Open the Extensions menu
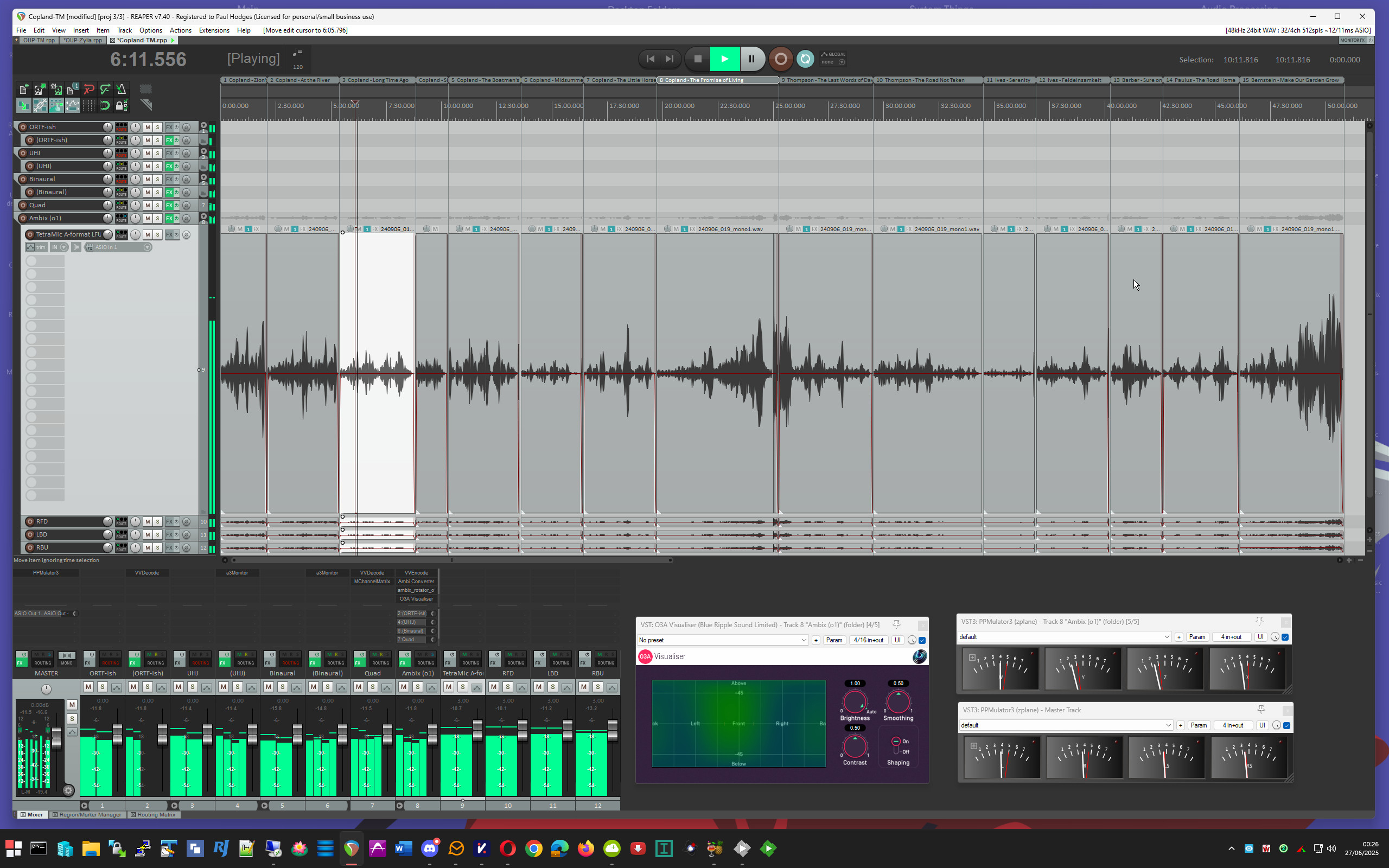This screenshot has height=868, width=1389. click(x=214, y=30)
